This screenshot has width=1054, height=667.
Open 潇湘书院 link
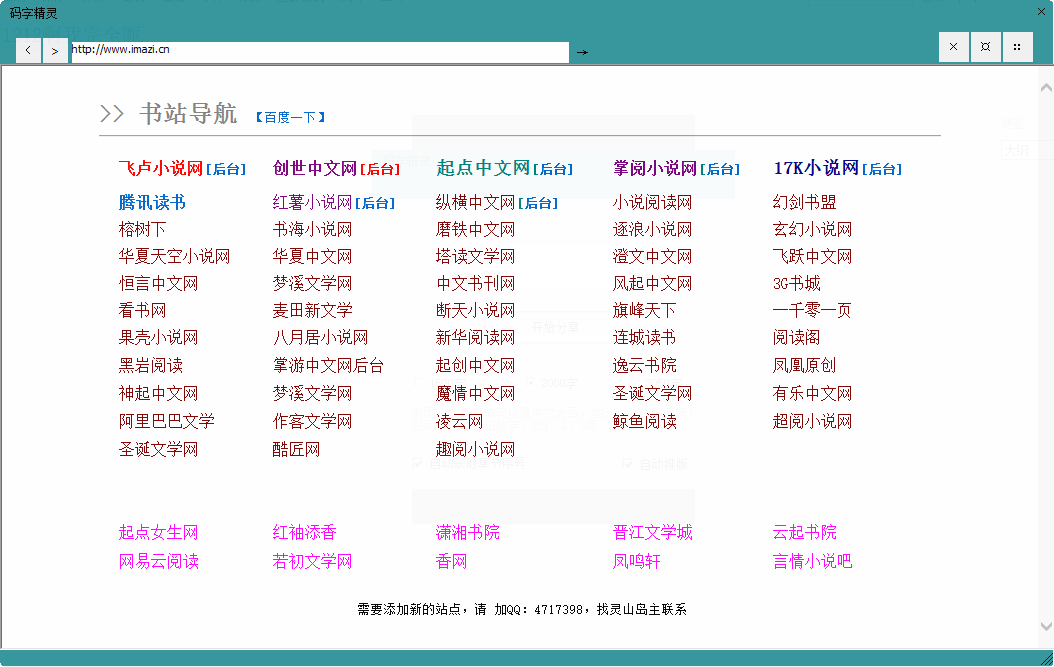[x=467, y=533]
